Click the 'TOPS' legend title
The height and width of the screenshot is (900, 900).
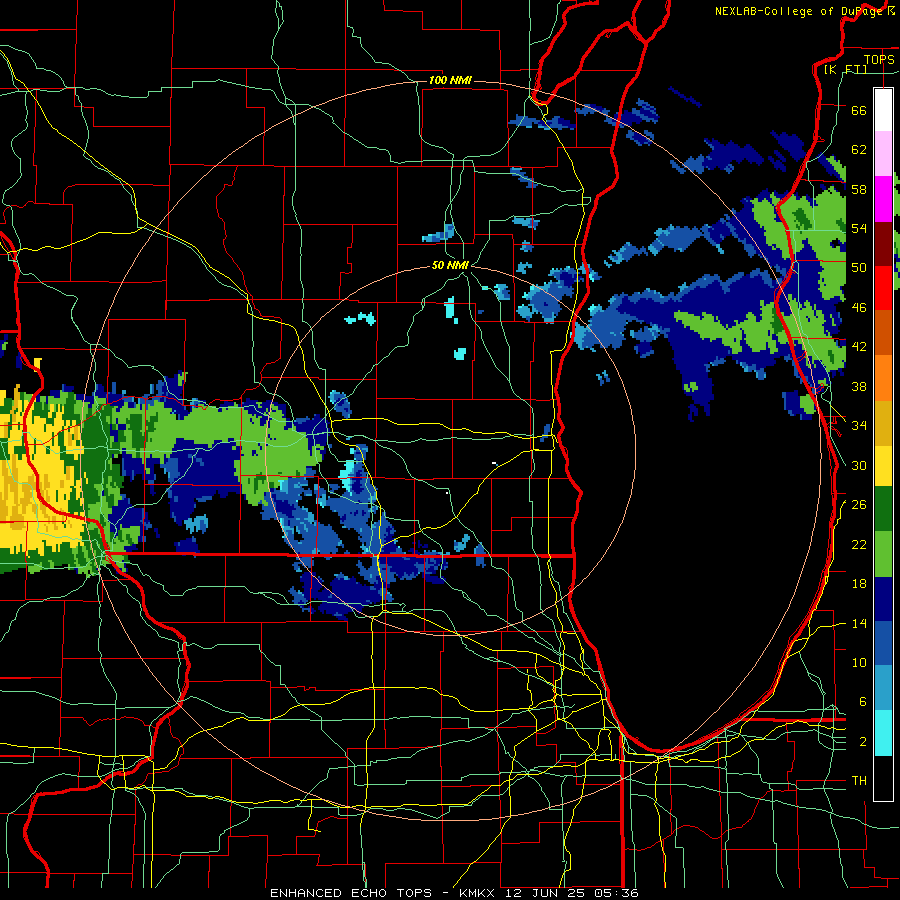[879, 59]
